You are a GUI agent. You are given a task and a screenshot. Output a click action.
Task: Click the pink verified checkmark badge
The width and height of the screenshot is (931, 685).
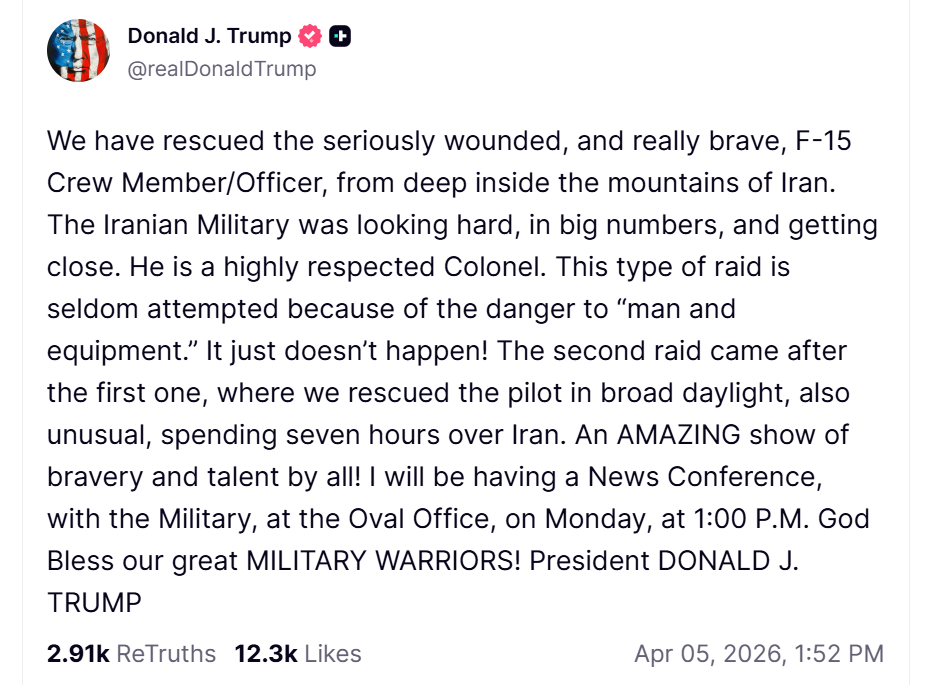coord(311,37)
